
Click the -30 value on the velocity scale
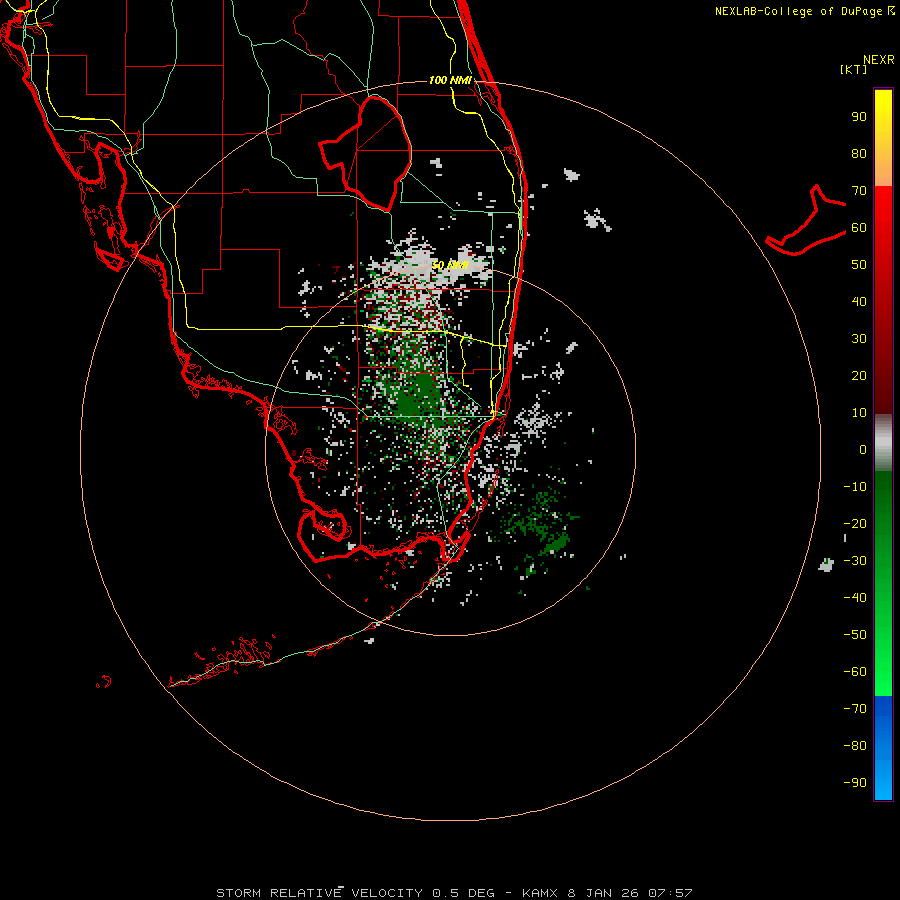point(855,561)
